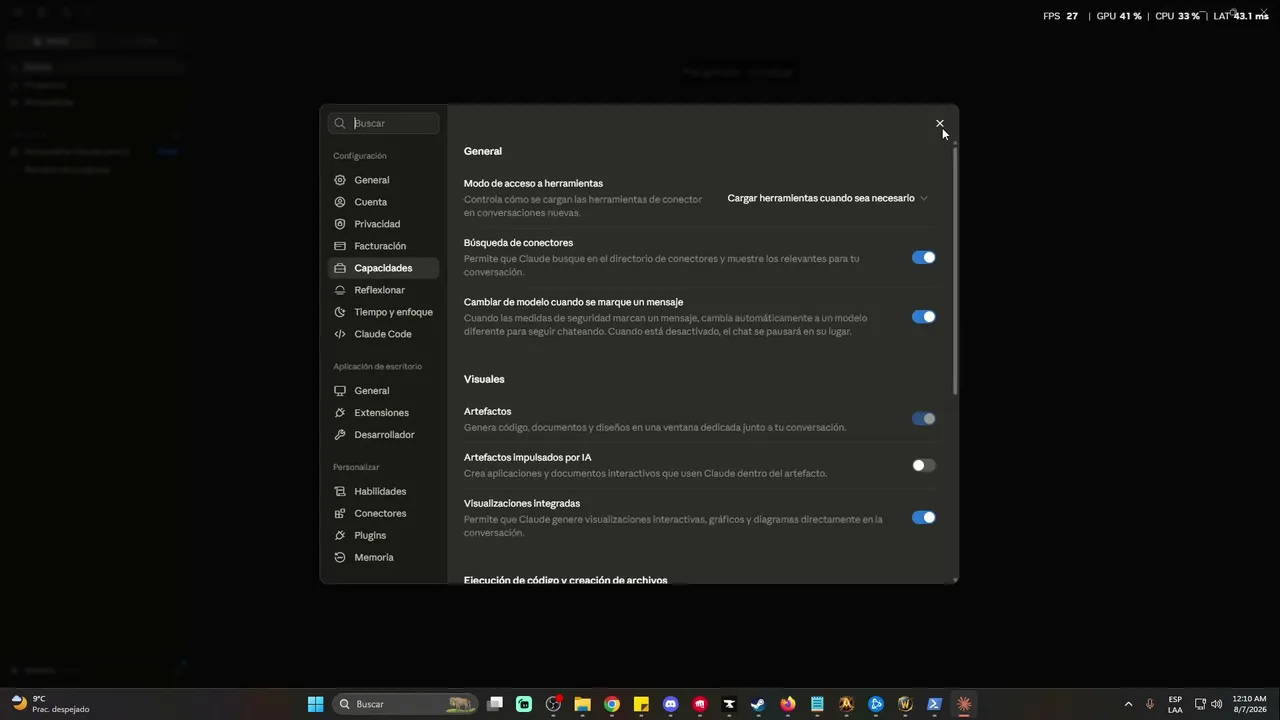The image size is (1280, 720).
Task: Click the Personalizar sidebar section label
Action: tap(356, 467)
